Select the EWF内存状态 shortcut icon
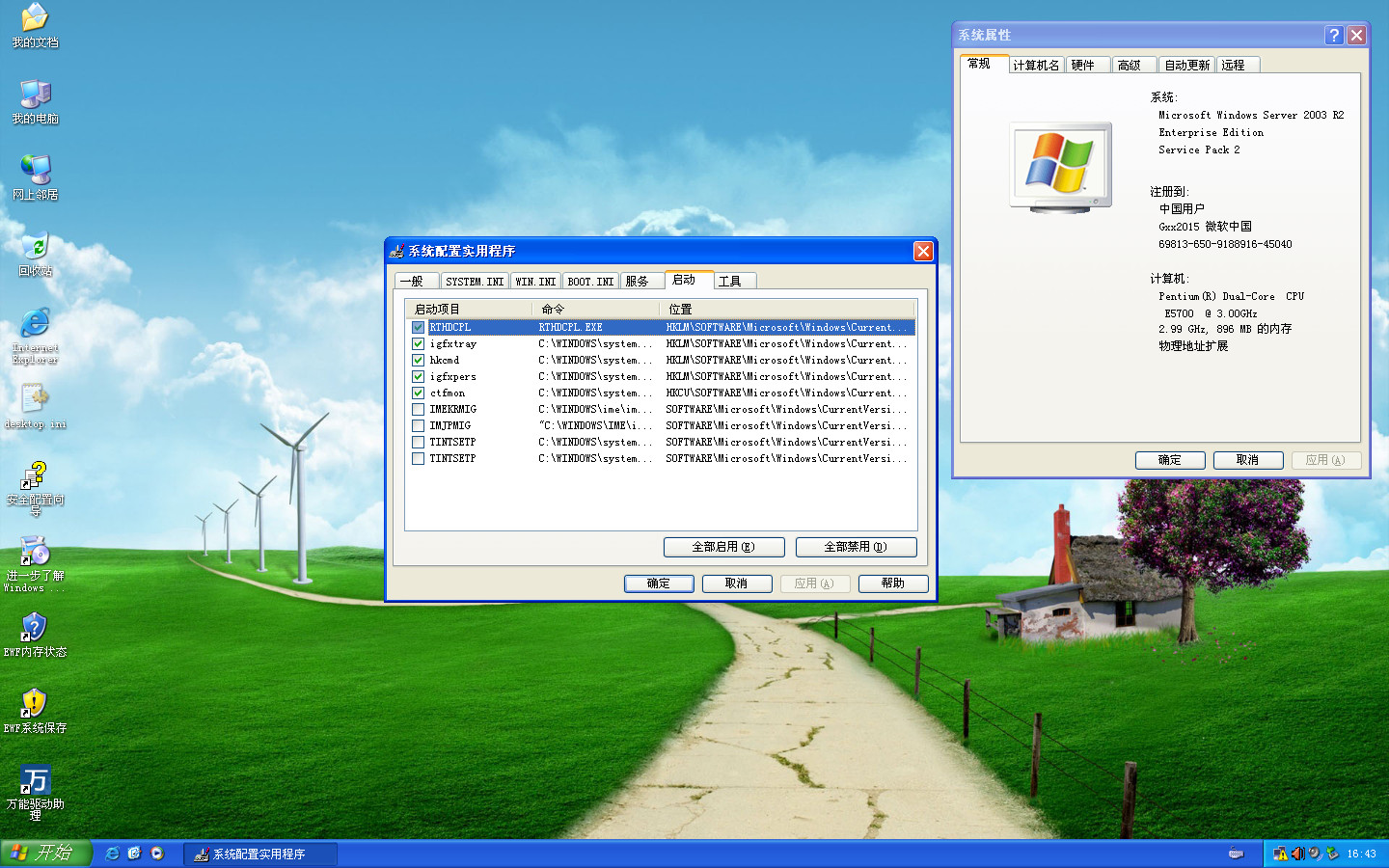Image resolution: width=1389 pixels, height=868 pixels. click(35, 635)
